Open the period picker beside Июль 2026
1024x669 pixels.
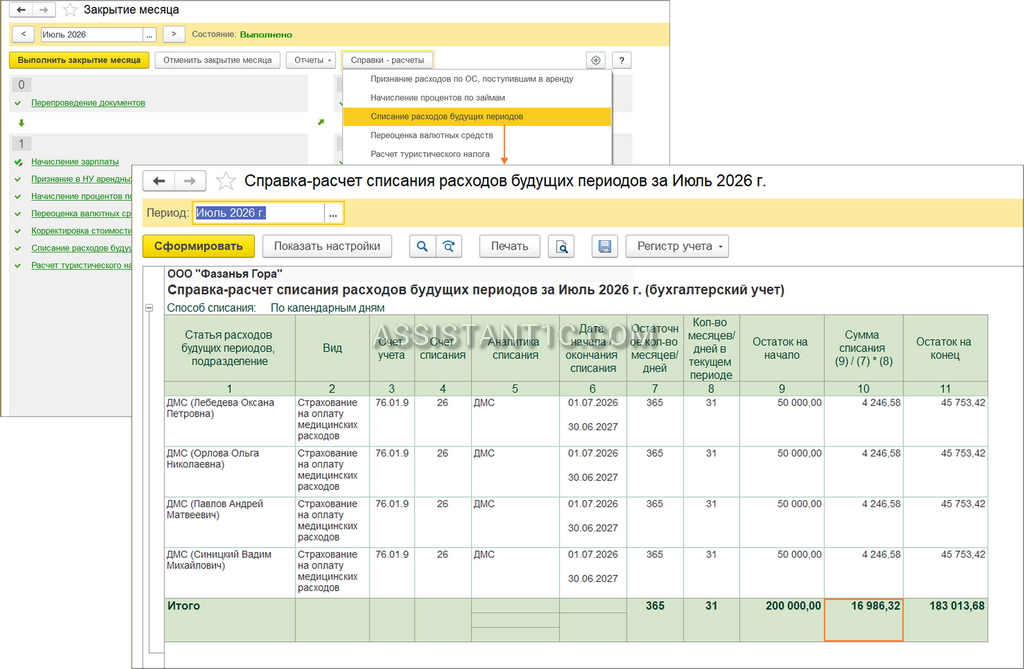coord(150,35)
